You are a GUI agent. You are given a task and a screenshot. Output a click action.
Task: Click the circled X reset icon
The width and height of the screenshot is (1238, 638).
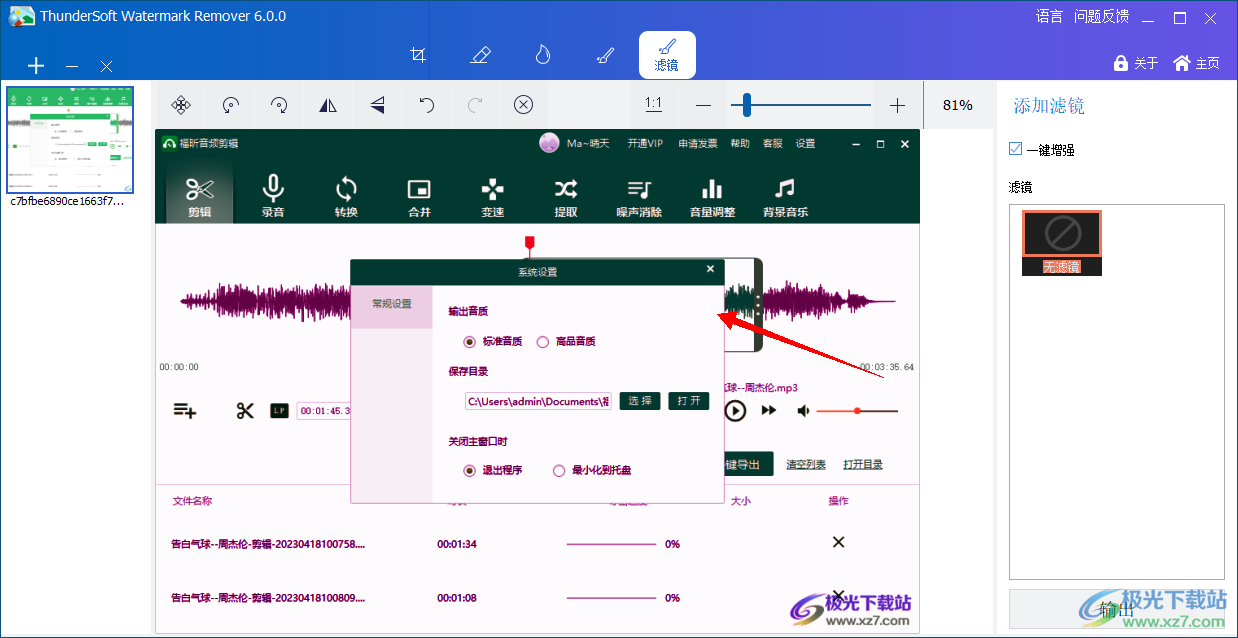point(524,105)
